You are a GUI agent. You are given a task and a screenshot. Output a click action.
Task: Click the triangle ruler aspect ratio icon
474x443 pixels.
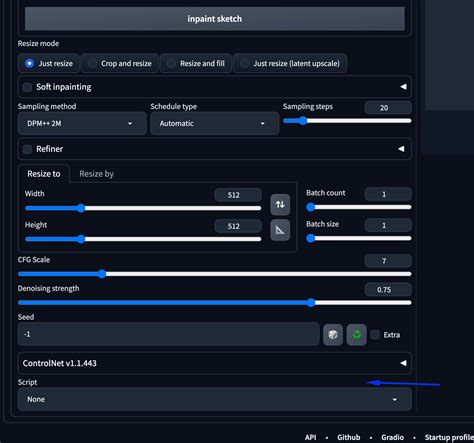(280, 230)
